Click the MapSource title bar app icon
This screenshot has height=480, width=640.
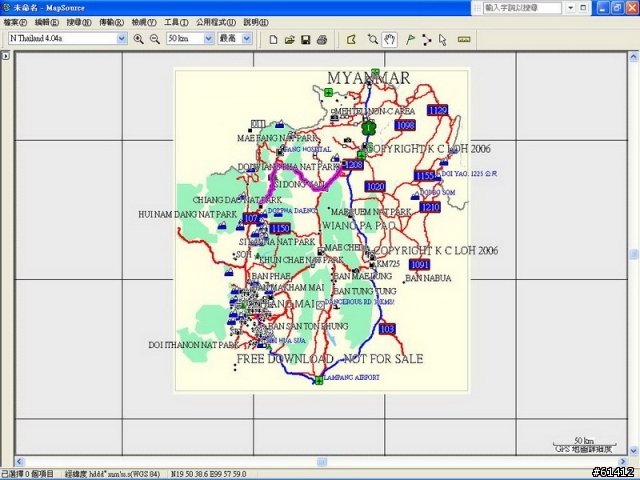click(x=6, y=7)
